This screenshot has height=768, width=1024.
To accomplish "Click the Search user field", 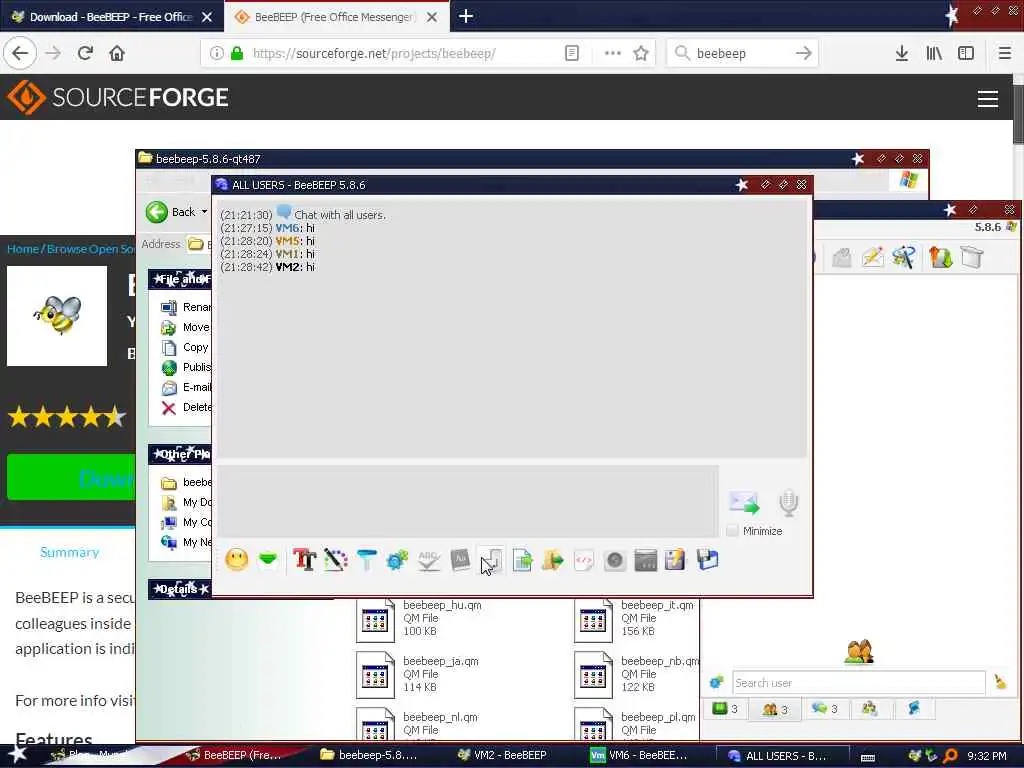I will coord(858,682).
